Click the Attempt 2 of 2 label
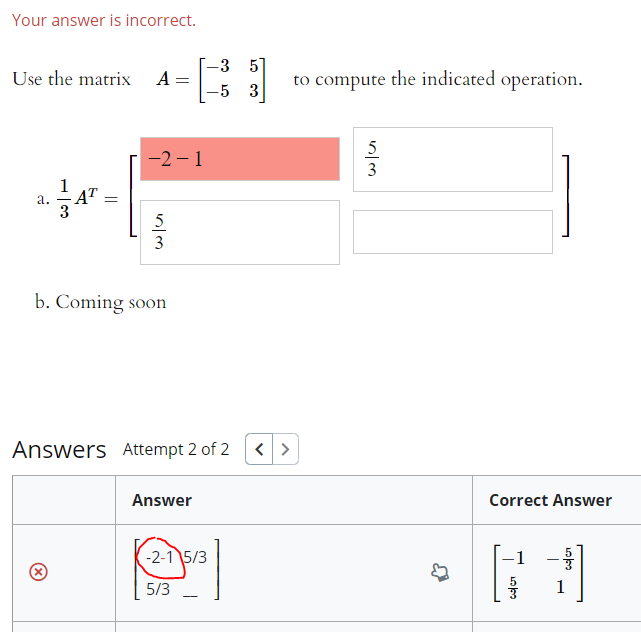Image resolution: width=641 pixels, height=632 pixels. (176, 449)
